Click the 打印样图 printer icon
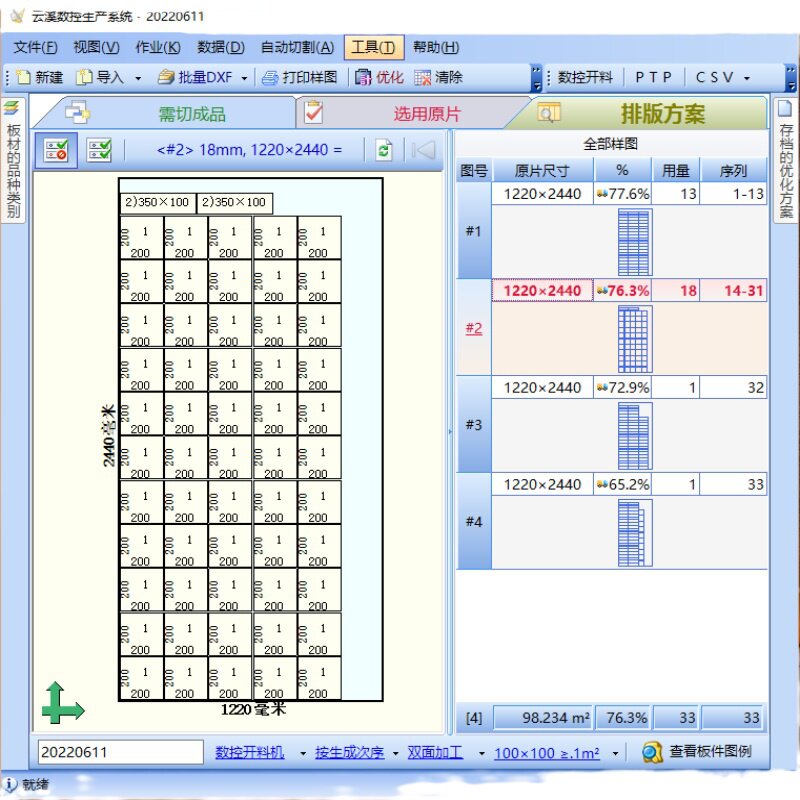Screen dimensions: 800x800 click(x=270, y=78)
